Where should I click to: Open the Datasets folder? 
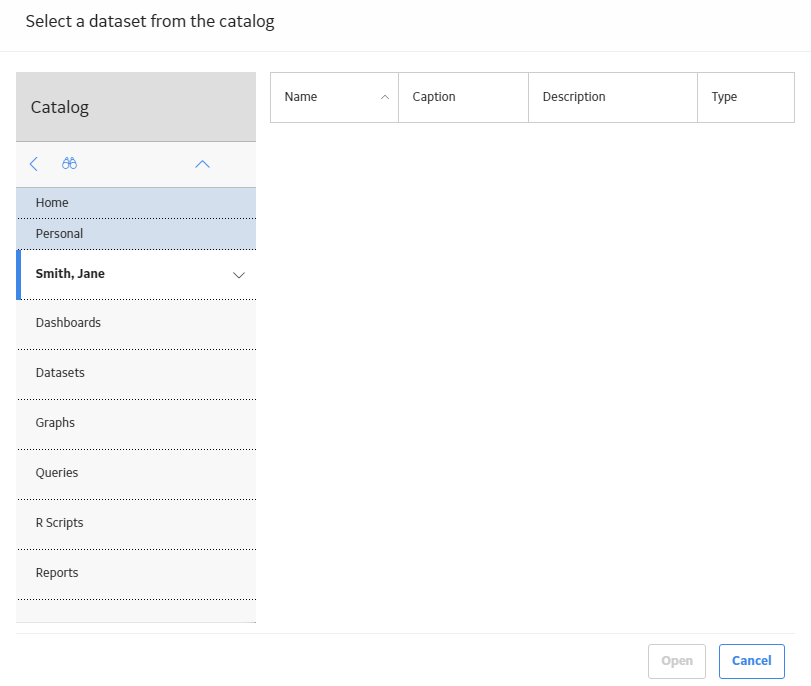click(x=136, y=374)
